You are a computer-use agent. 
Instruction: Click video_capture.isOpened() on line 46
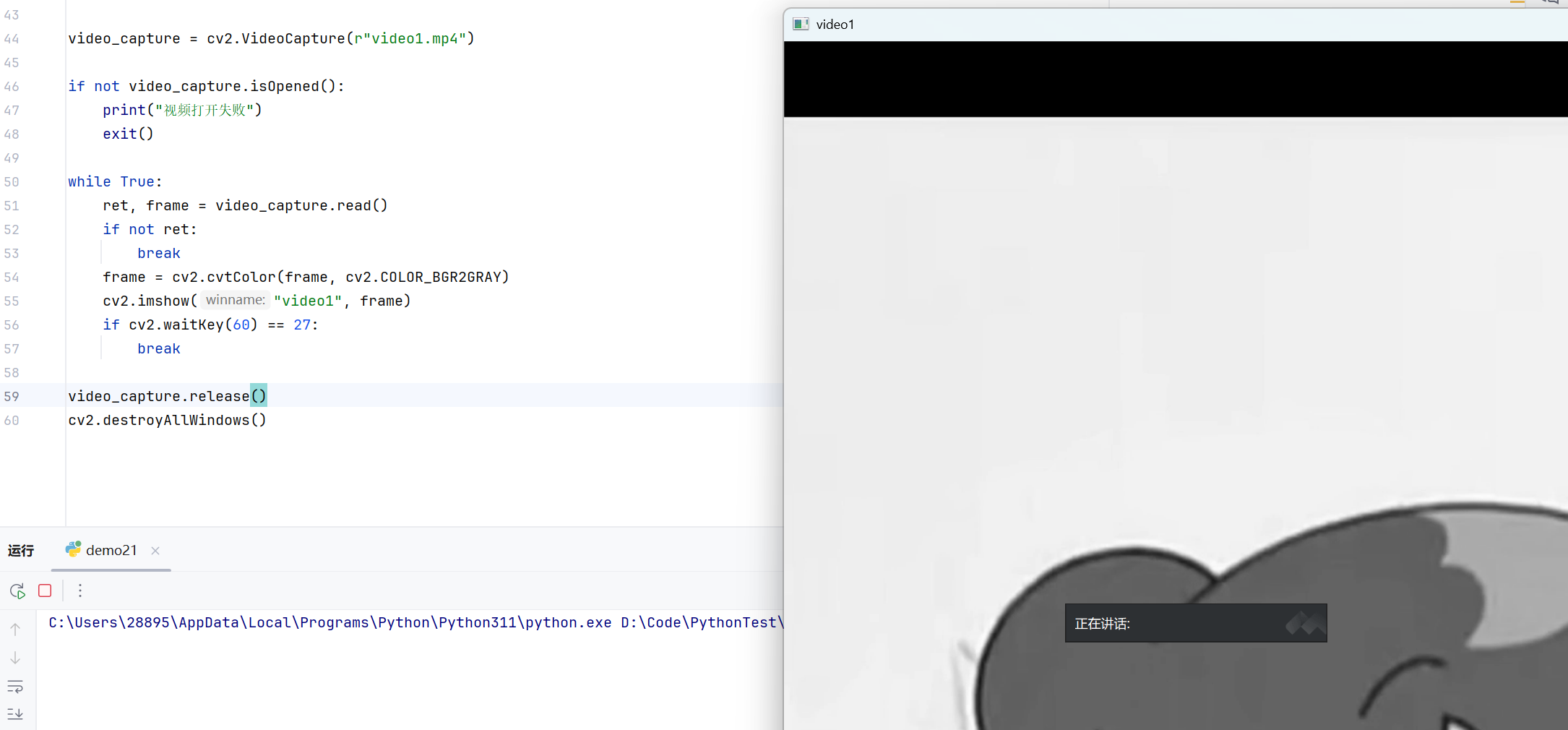233,86
